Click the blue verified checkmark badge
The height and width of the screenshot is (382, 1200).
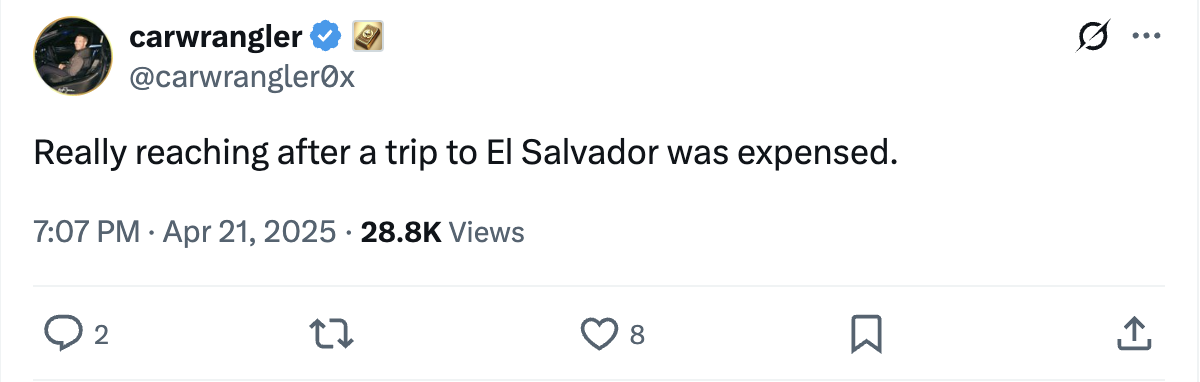click(x=324, y=39)
